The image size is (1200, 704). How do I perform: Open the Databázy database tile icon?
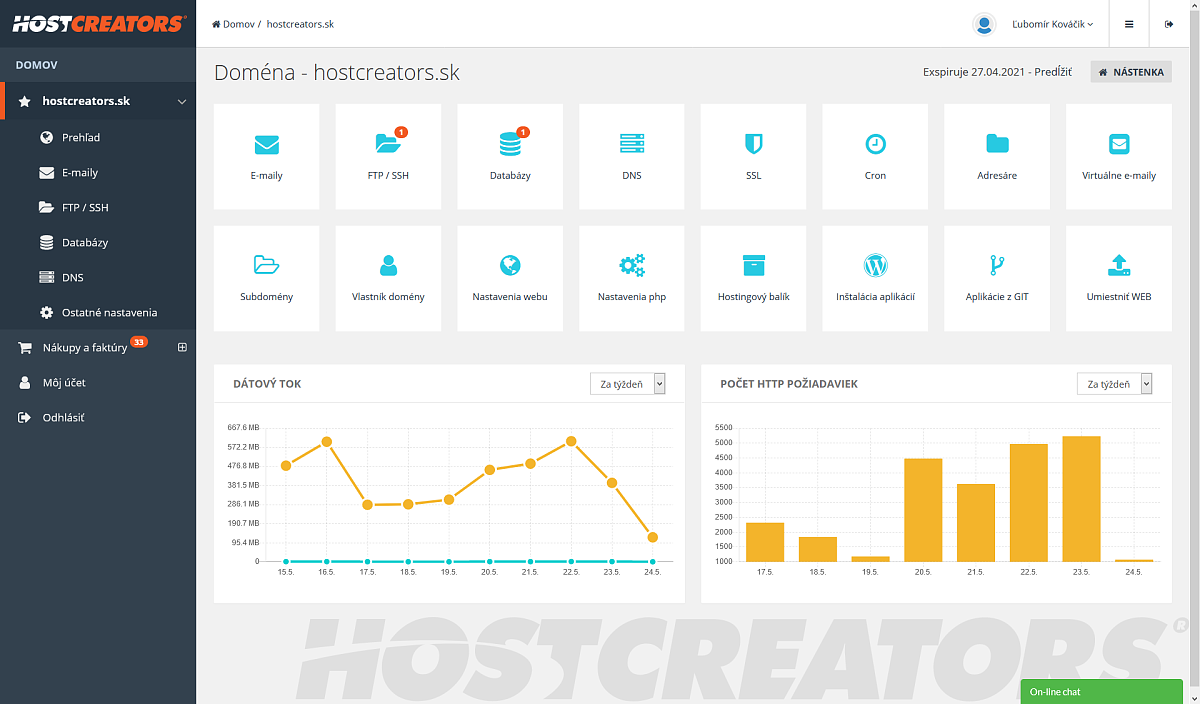click(510, 145)
